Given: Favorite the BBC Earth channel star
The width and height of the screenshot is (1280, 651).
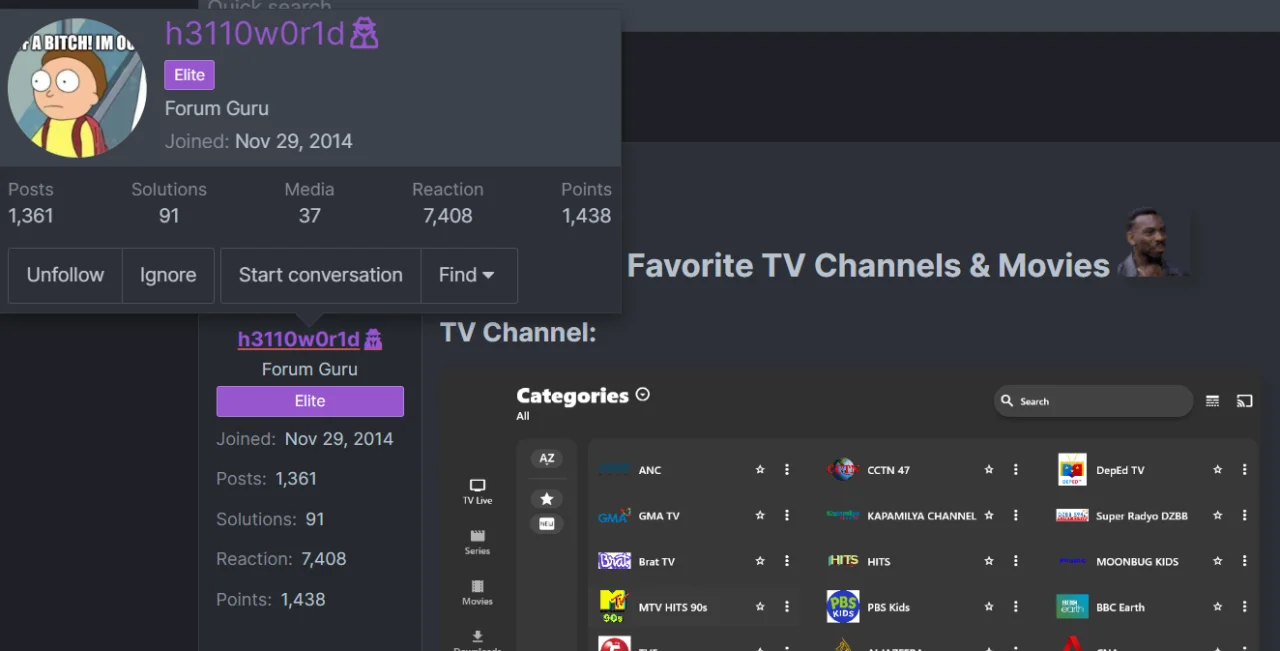Looking at the screenshot, I should point(1218,606).
